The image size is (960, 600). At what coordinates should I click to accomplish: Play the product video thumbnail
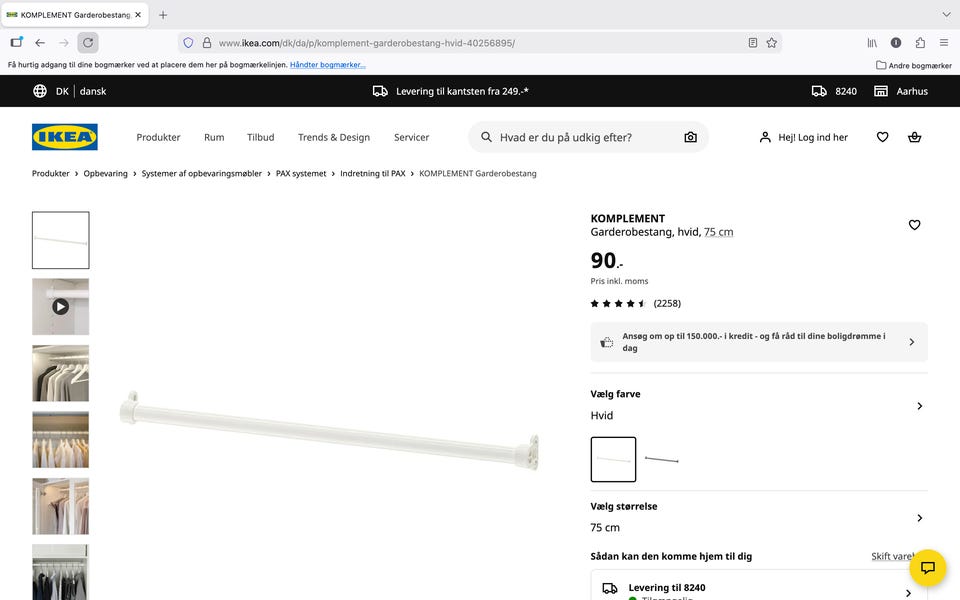point(61,307)
